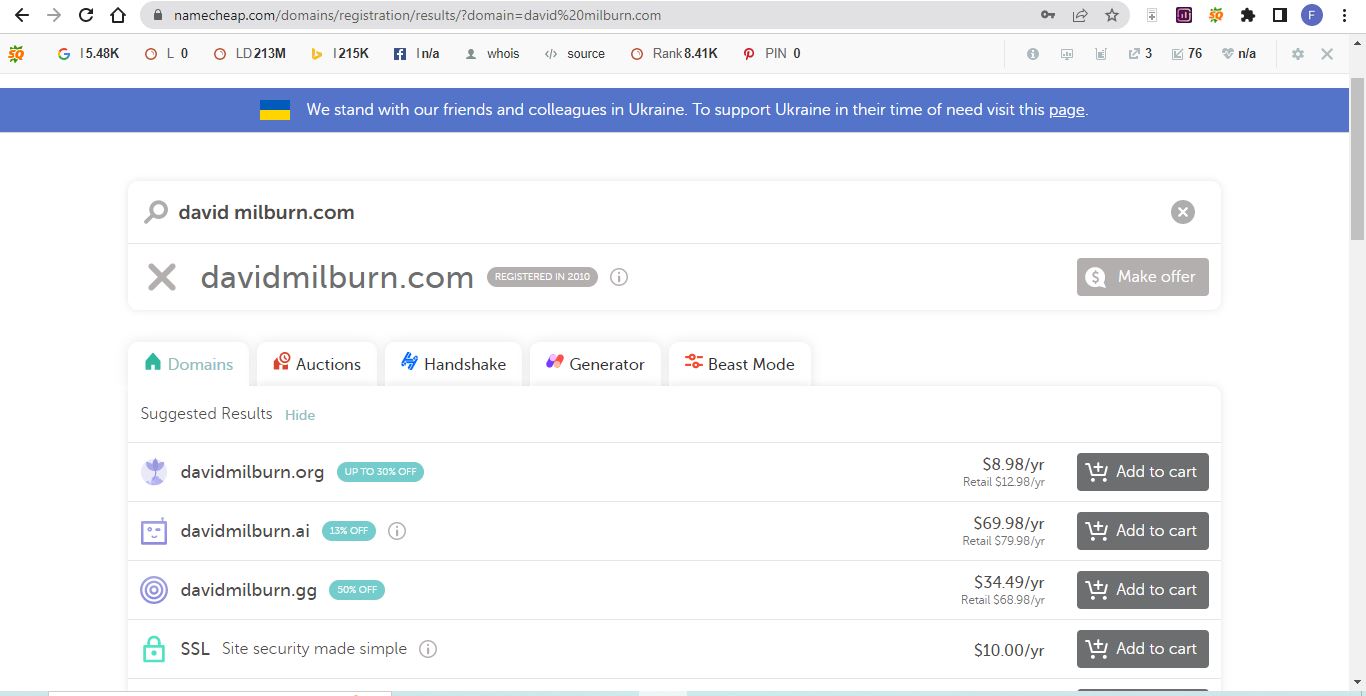Viewport: 1366px width, 696px height.
Task: Click the $69.98/yr price
Action: click(1009, 523)
